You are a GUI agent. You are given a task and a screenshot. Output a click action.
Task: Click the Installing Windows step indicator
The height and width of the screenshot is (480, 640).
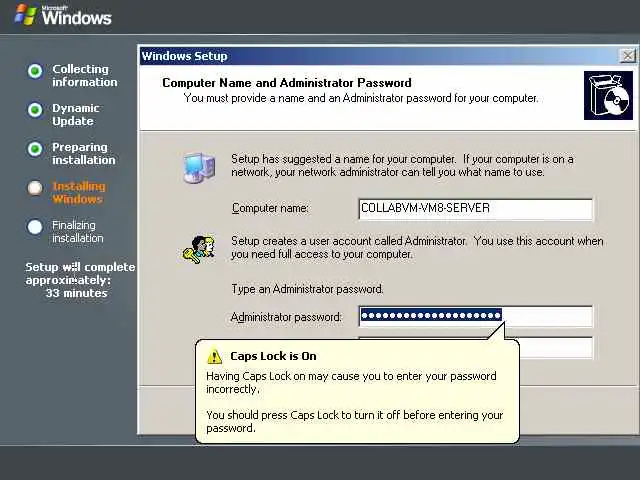click(x=35, y=188)
